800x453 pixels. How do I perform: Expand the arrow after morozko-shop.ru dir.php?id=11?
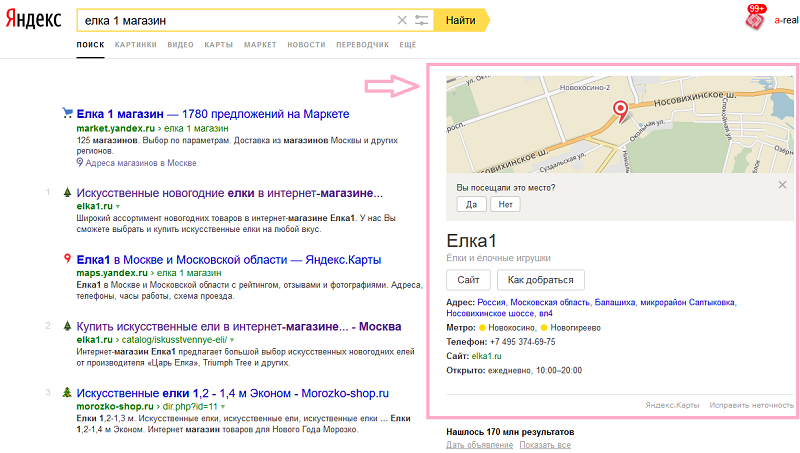[x=223, y=407]
